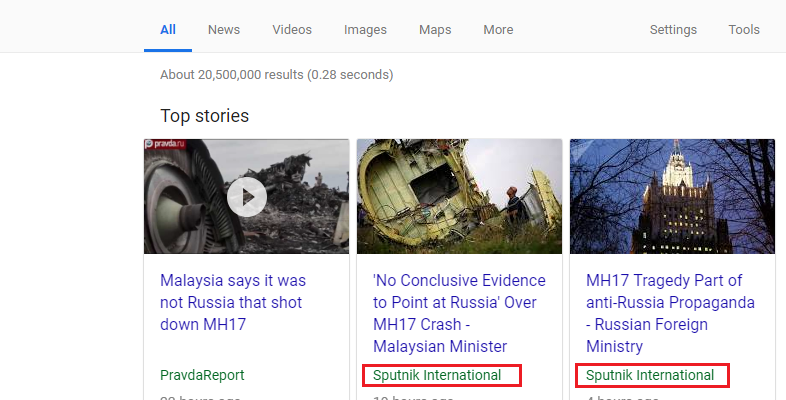
Task: Open search Settings
Action: (x=673, y=30)
